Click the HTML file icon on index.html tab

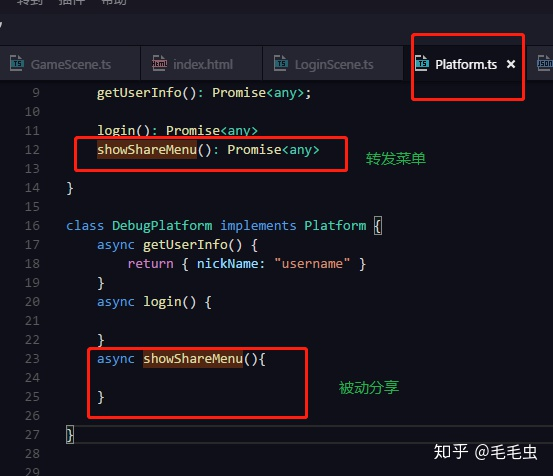(x=159, y=63)
